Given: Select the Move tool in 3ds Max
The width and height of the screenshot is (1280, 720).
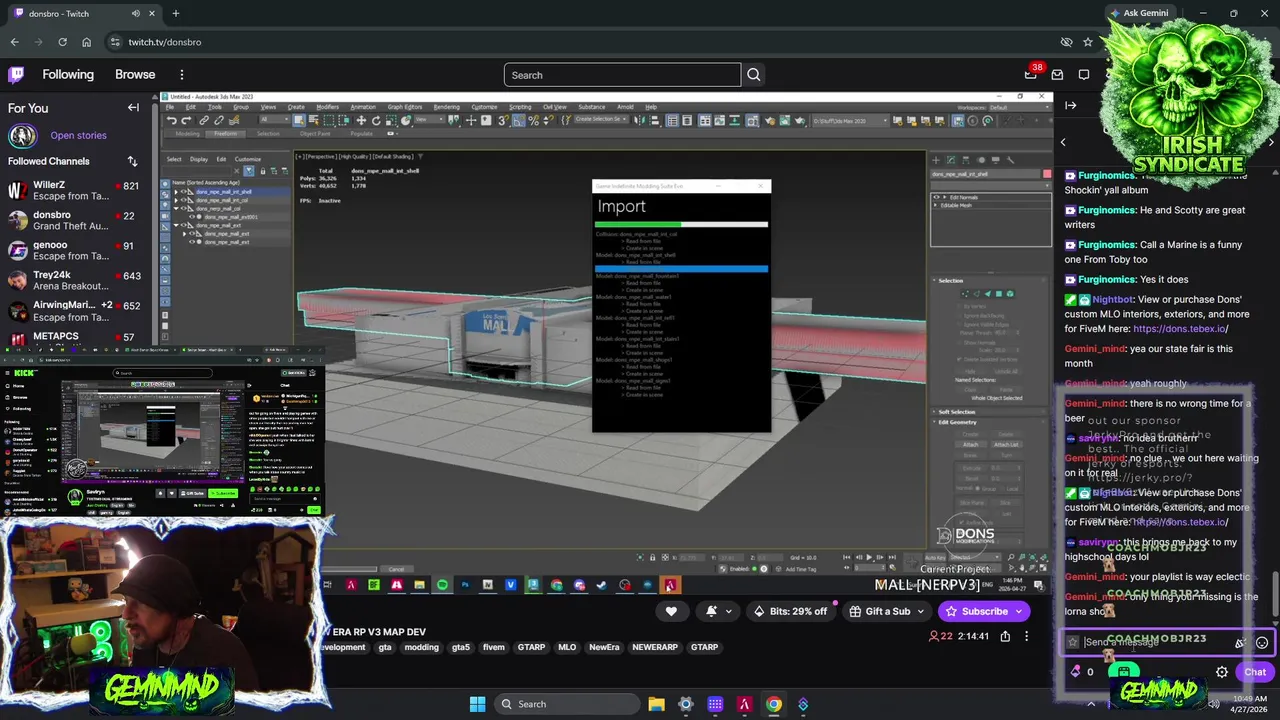Looking at the screenshot, I should [362, 121].
